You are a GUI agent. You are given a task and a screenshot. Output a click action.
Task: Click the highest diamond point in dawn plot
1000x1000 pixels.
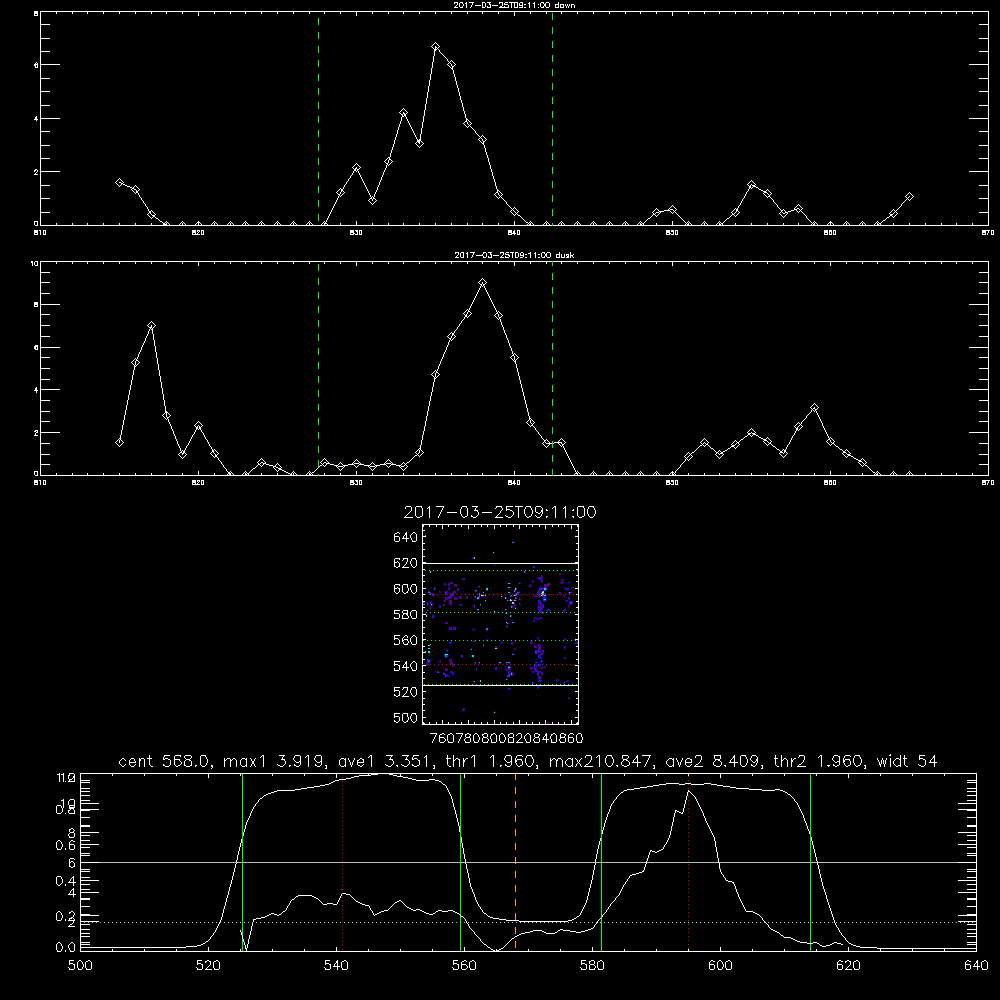pos(436,47)
